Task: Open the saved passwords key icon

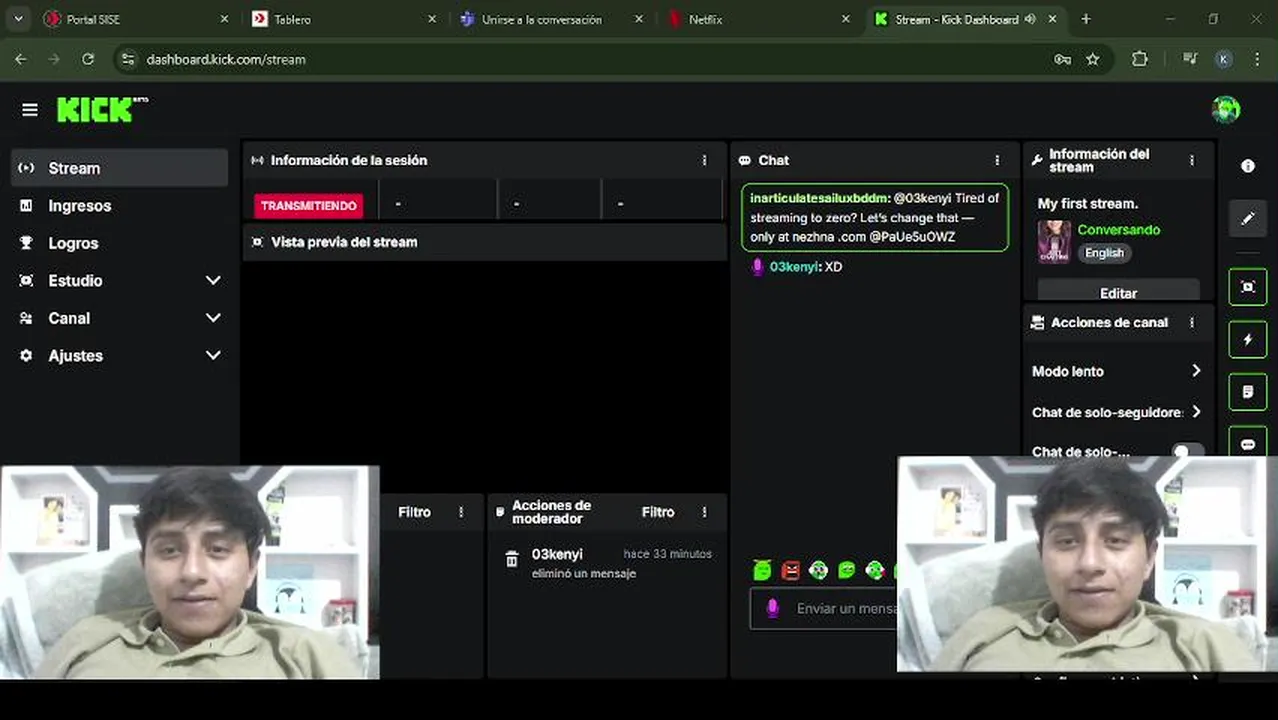Action: point(1062,59)
